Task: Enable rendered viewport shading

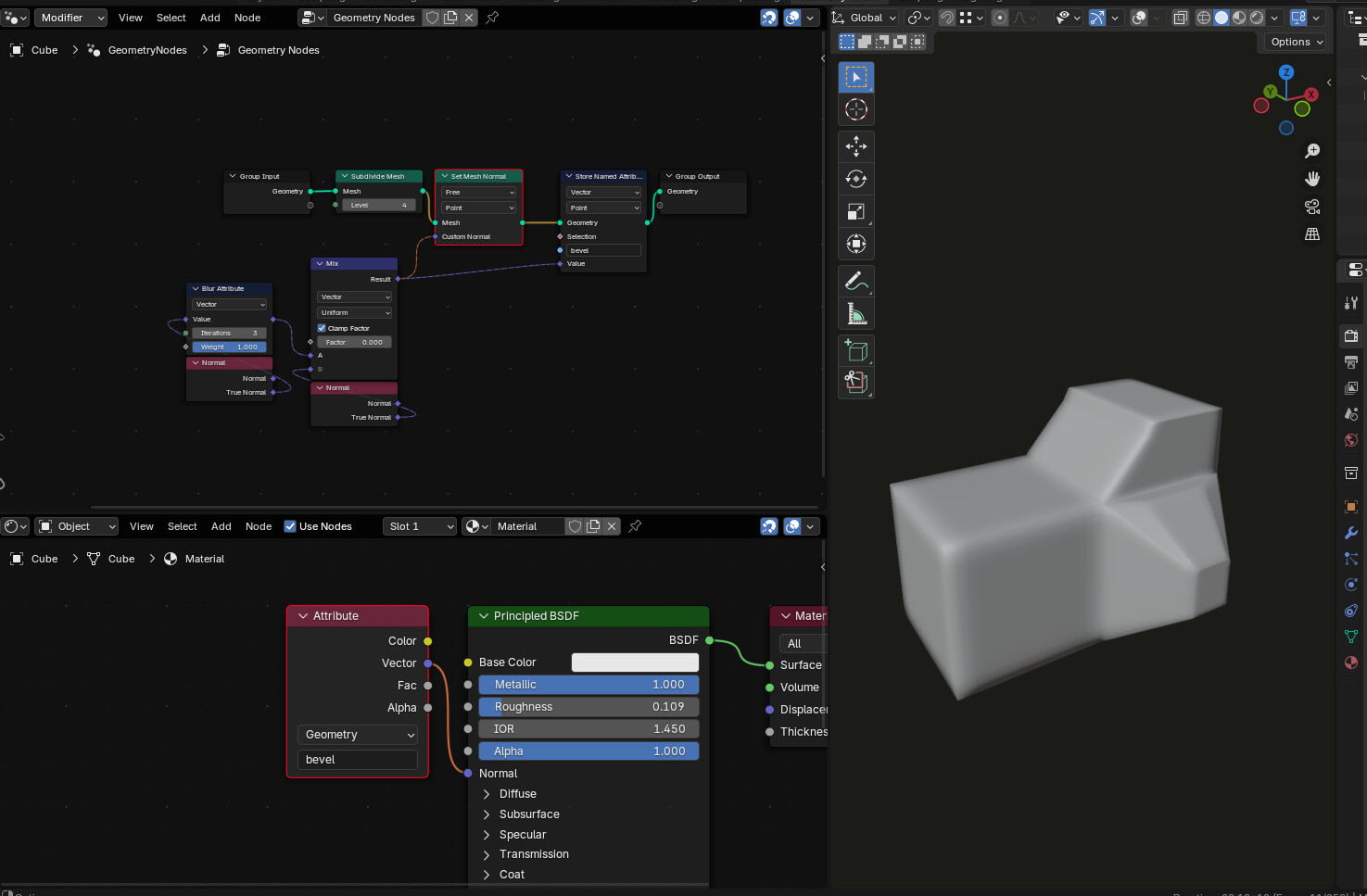Action: pos(1257,18)
